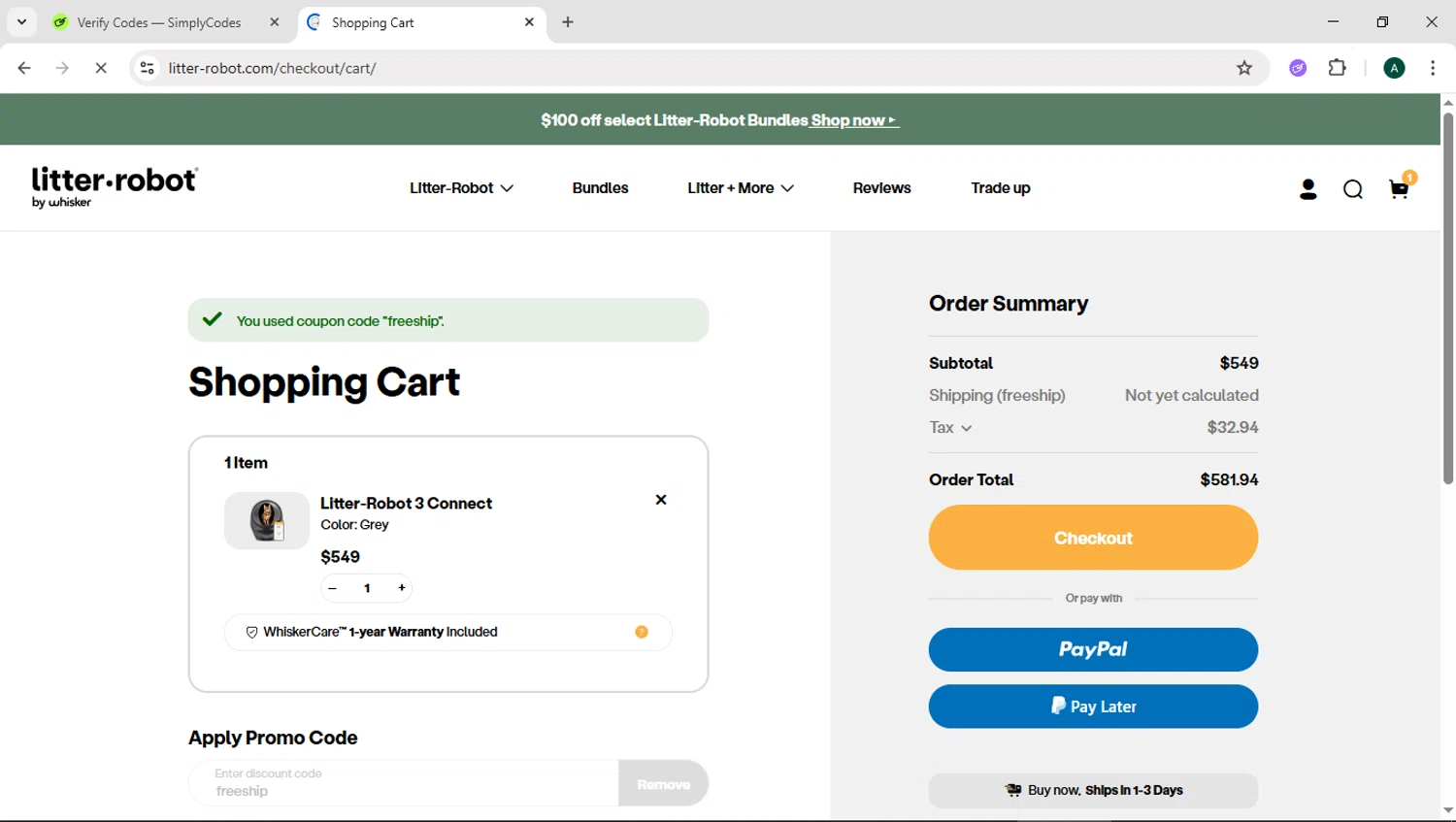Open the shopping cart icon in header
This screenshot has height=822, width=1456.
[x=1399, y=189]
